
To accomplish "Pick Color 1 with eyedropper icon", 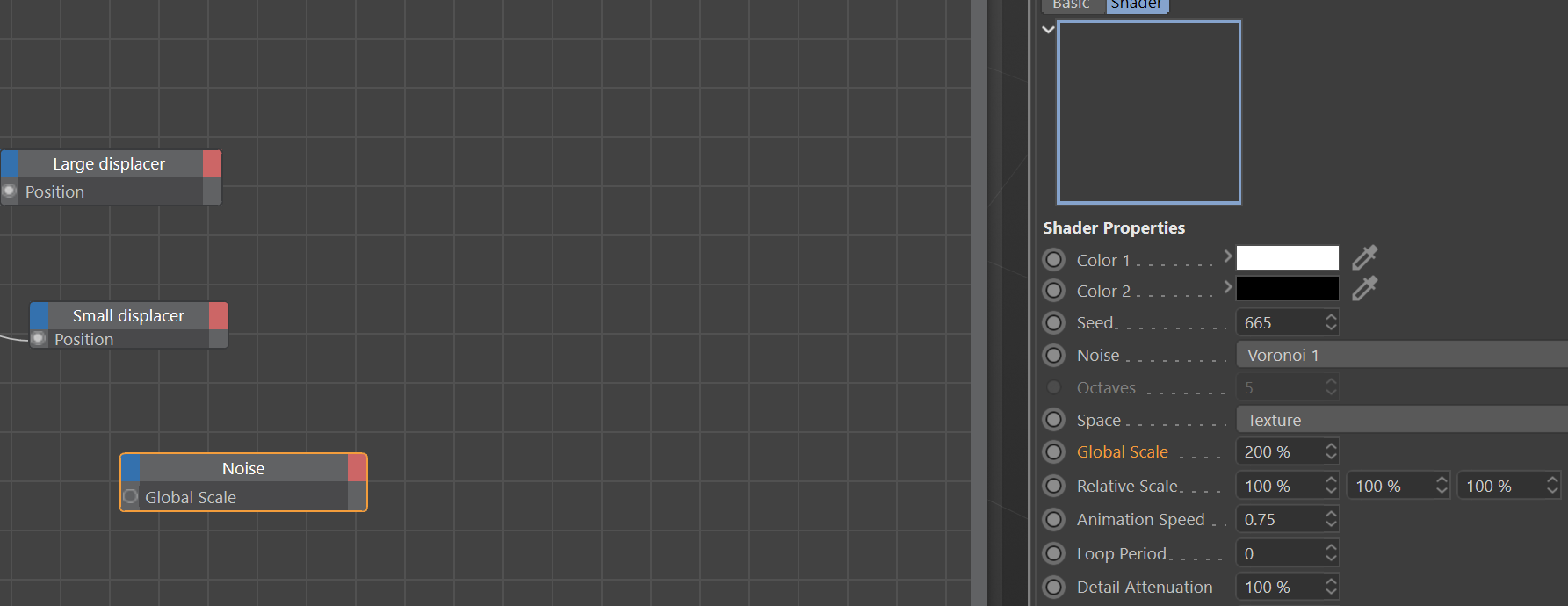I will (1364, 257).
